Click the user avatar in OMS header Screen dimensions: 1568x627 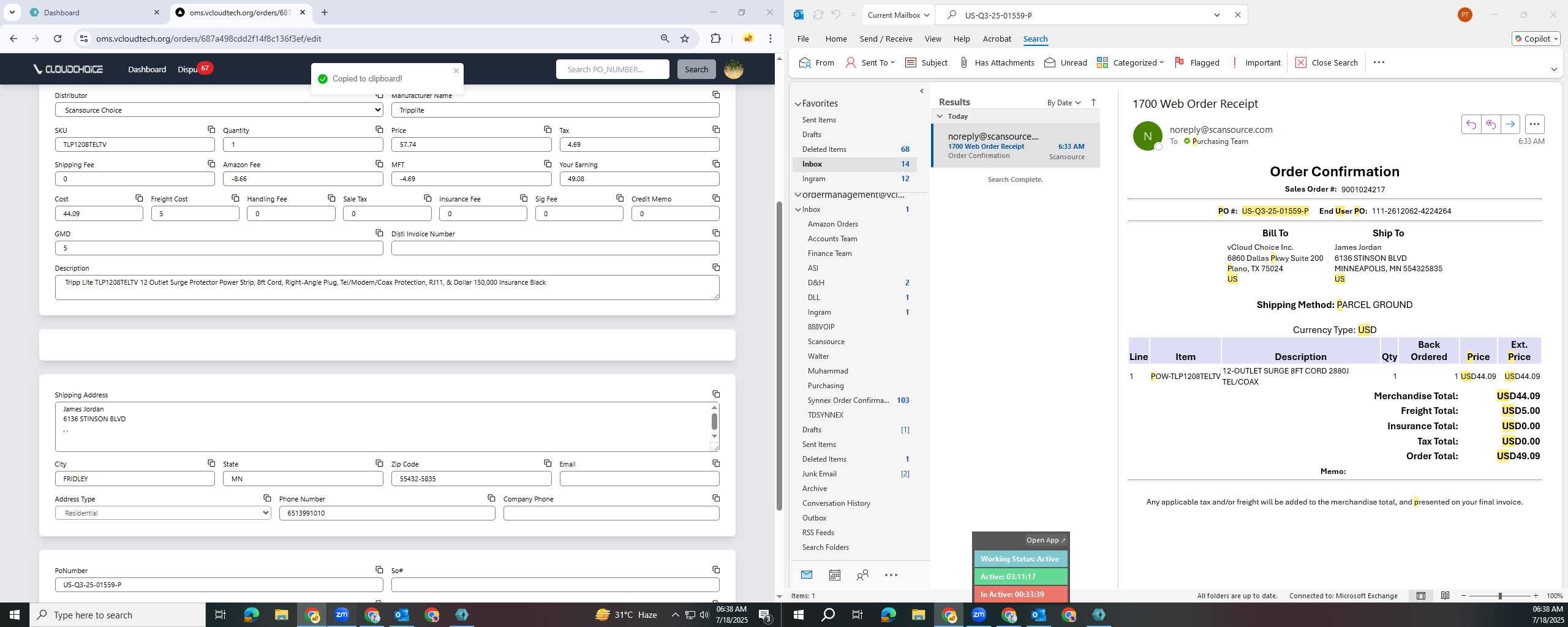733,69
